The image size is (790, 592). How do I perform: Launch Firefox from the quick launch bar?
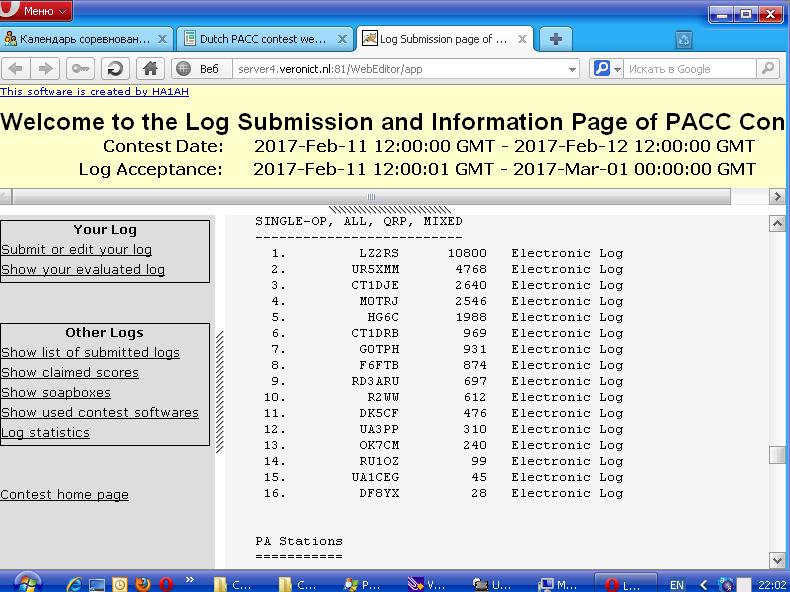click(141, 584)
